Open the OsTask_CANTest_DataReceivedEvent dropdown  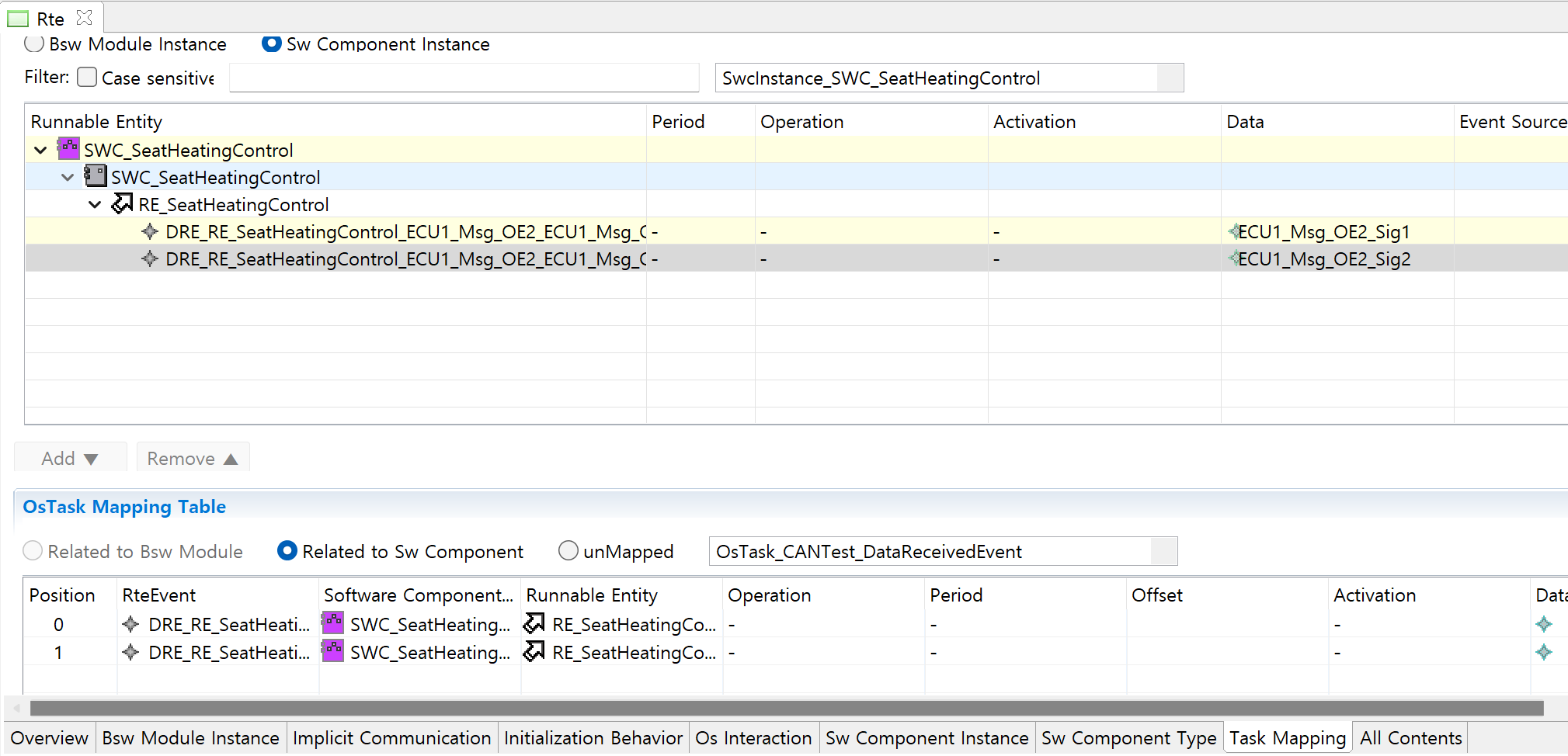coord(1163,551)
